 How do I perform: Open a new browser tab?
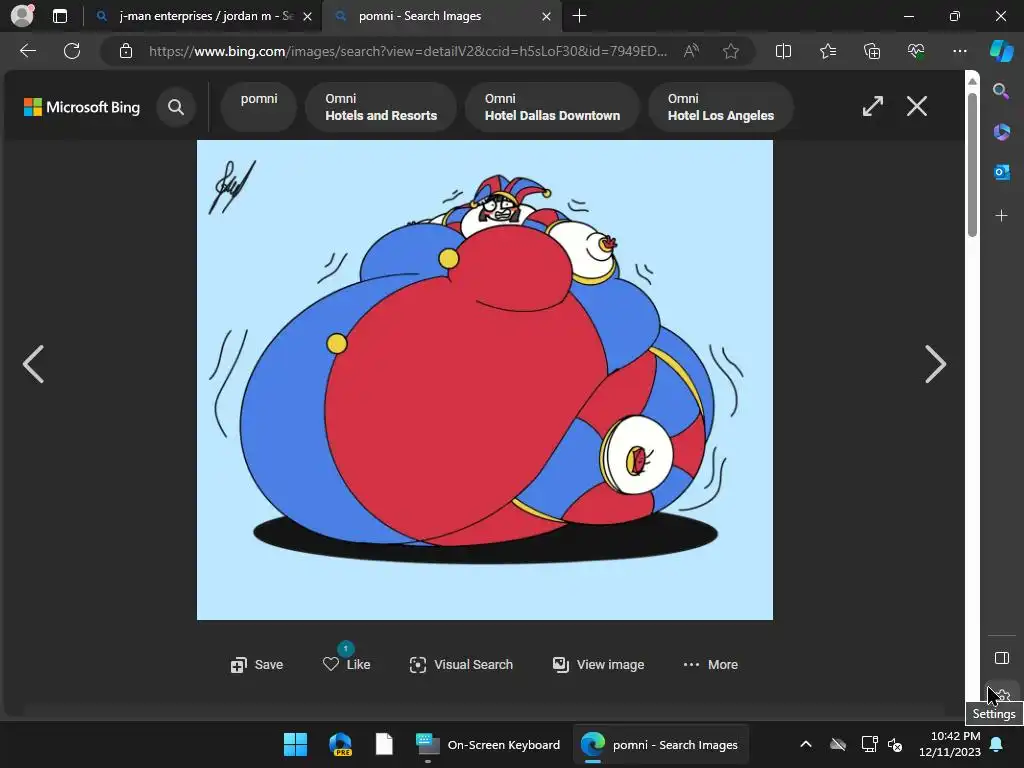[x=579, y=16]
